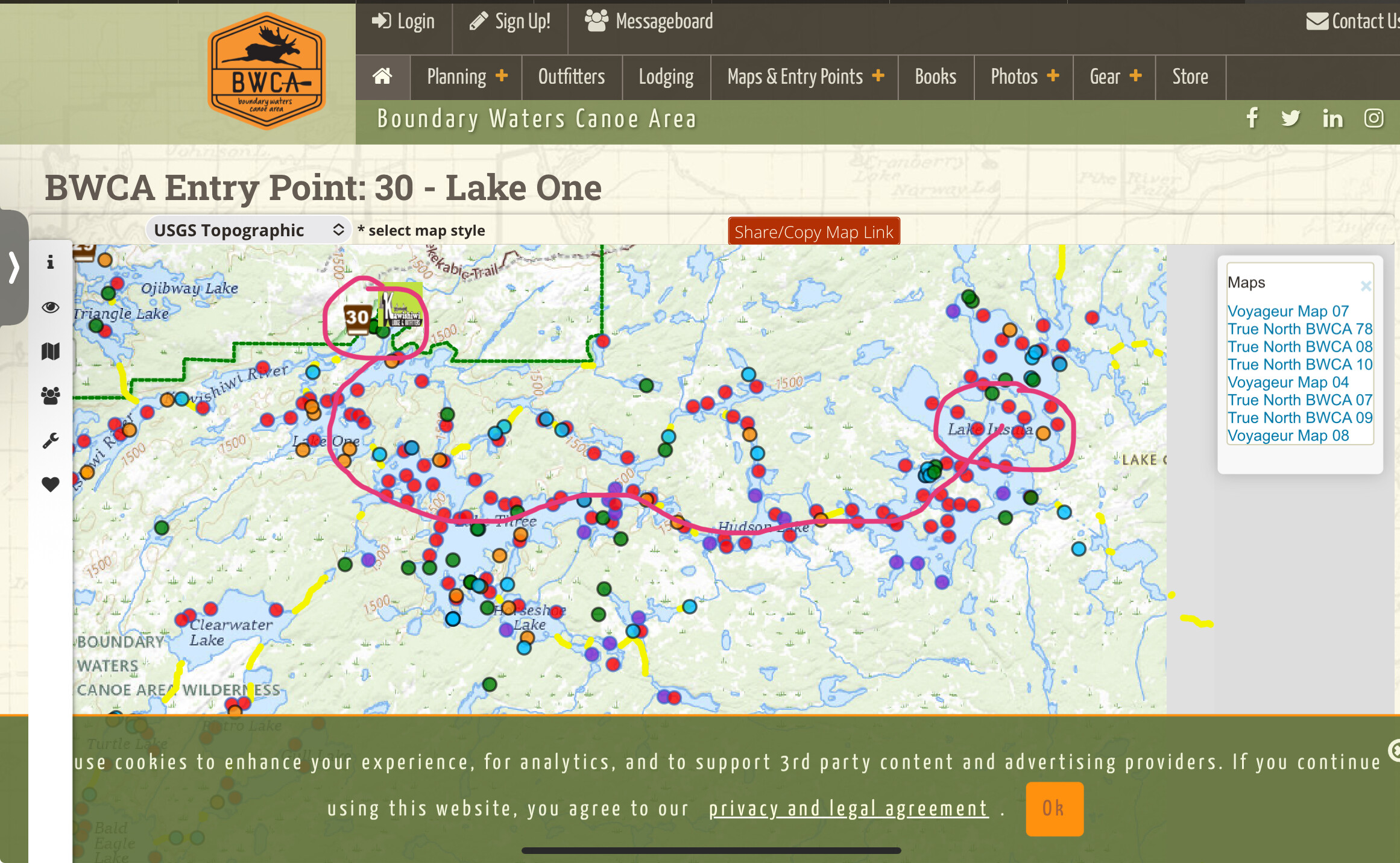1400x863 pixels.
Task: Open Voyageur Map 08 link
Action: point(1288,436)
